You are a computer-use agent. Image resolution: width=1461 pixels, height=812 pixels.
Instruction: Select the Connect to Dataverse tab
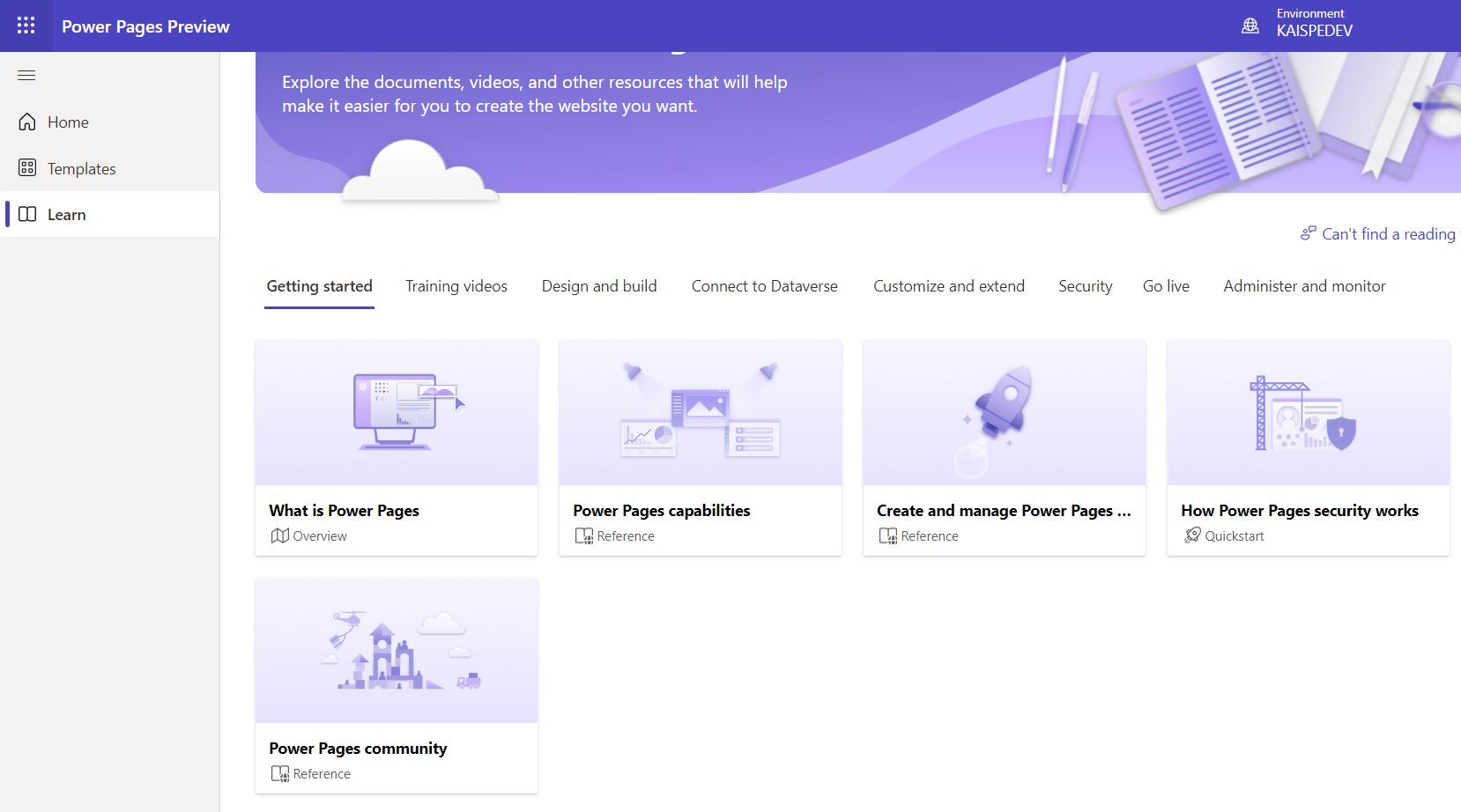tap(764, 285)
